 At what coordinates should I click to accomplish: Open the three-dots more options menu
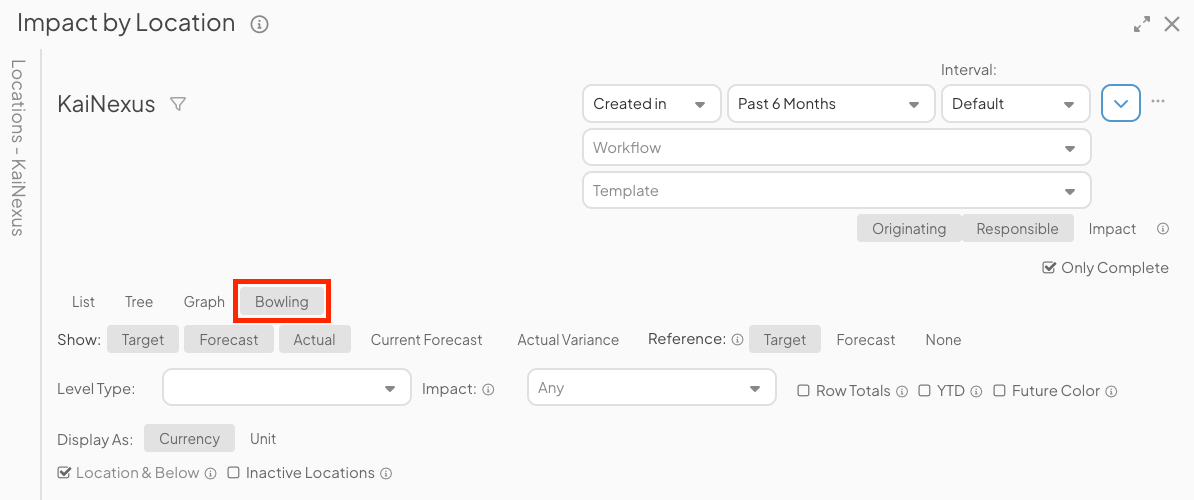point(1158,101)
